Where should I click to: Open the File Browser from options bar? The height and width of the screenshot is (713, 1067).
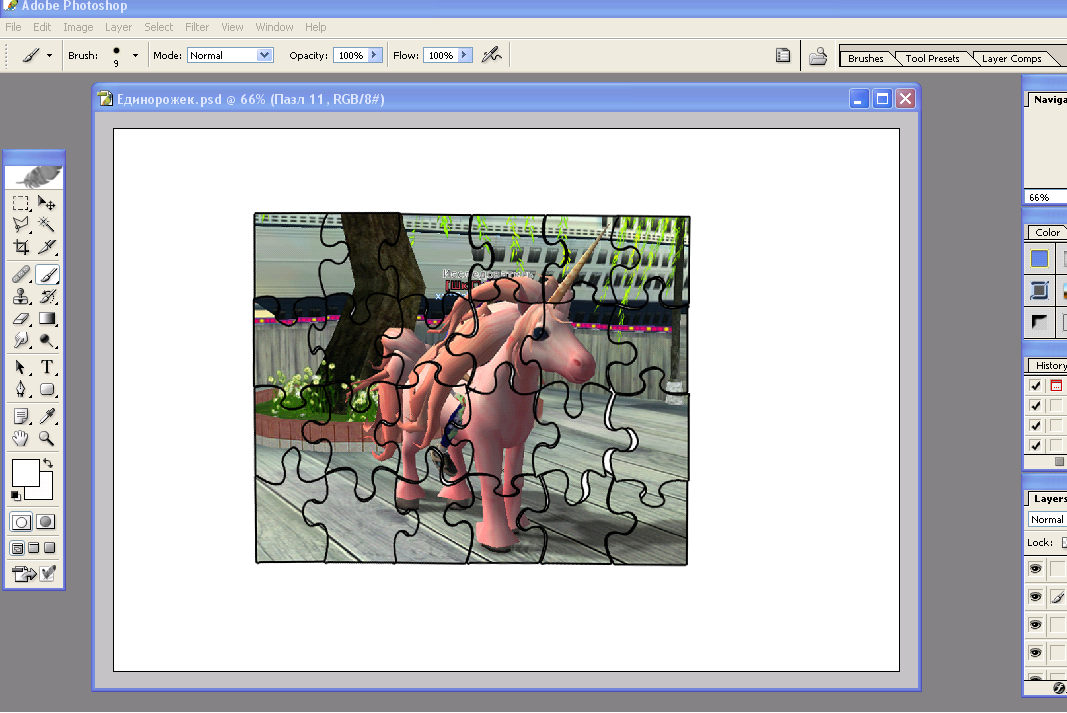coord(818,56)
